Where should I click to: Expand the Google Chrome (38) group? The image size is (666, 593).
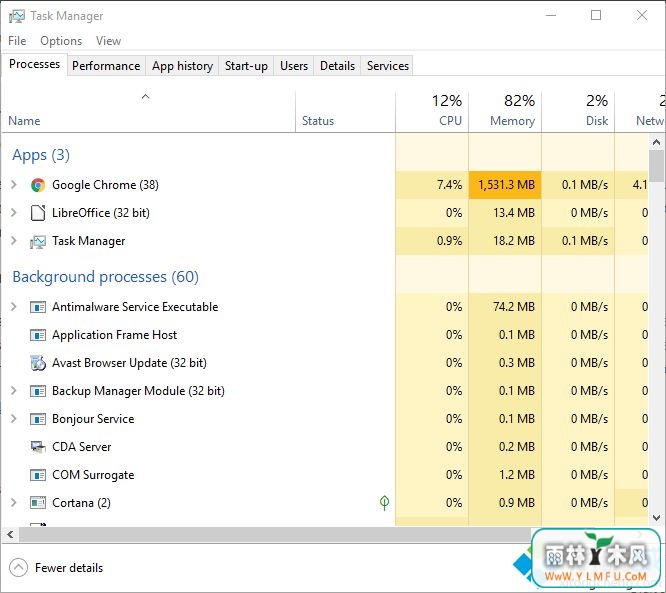pyautogui.click(x=14, y=185)
